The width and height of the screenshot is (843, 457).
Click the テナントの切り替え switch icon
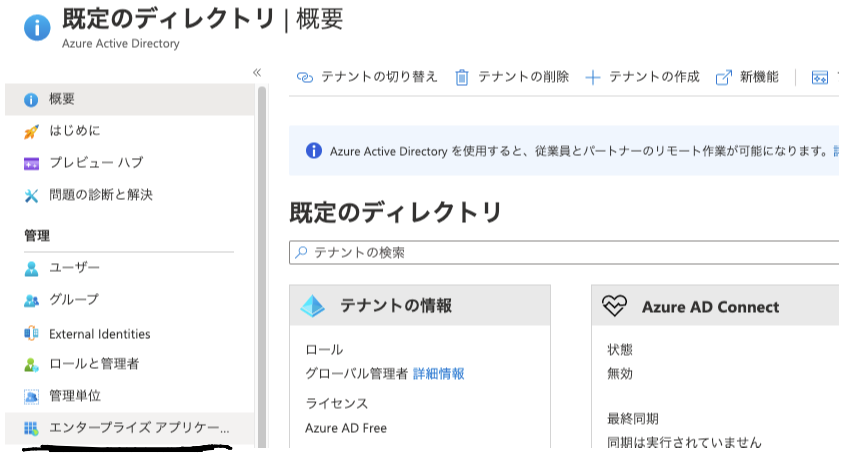point(305,78)
